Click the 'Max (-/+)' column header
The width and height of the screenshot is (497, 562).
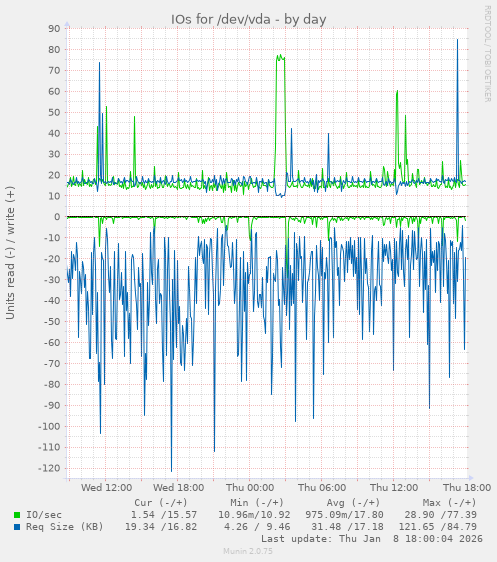[x=449, y=503]
